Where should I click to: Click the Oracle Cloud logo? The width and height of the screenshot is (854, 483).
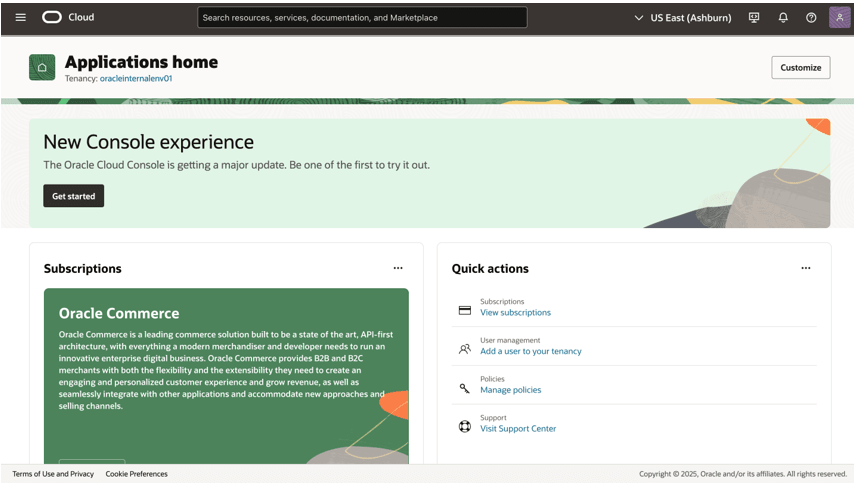52,17
